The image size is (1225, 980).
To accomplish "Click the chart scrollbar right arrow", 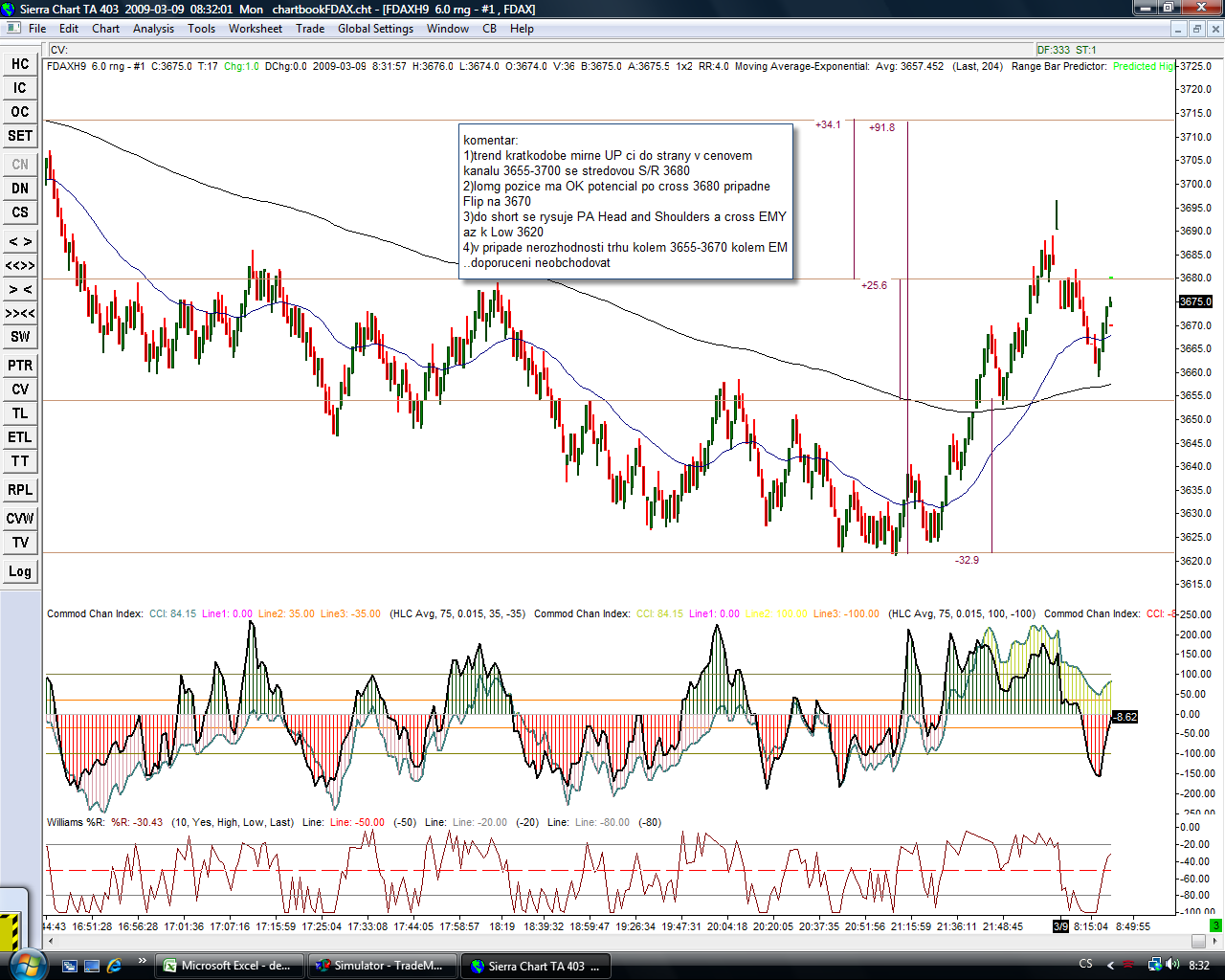I will pos(1214,941).
